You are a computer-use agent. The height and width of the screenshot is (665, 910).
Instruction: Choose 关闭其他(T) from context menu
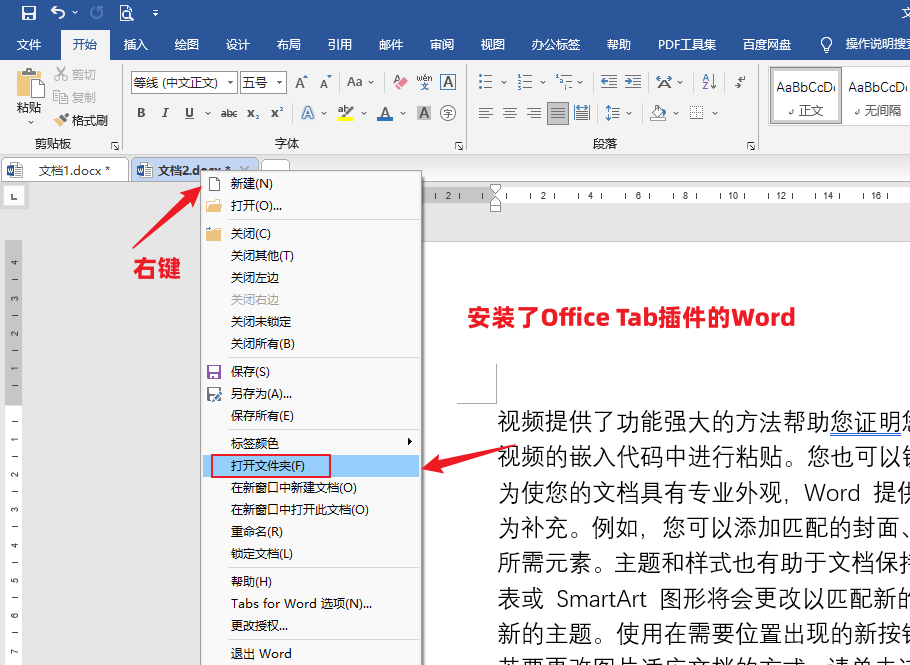click(310, 256)
